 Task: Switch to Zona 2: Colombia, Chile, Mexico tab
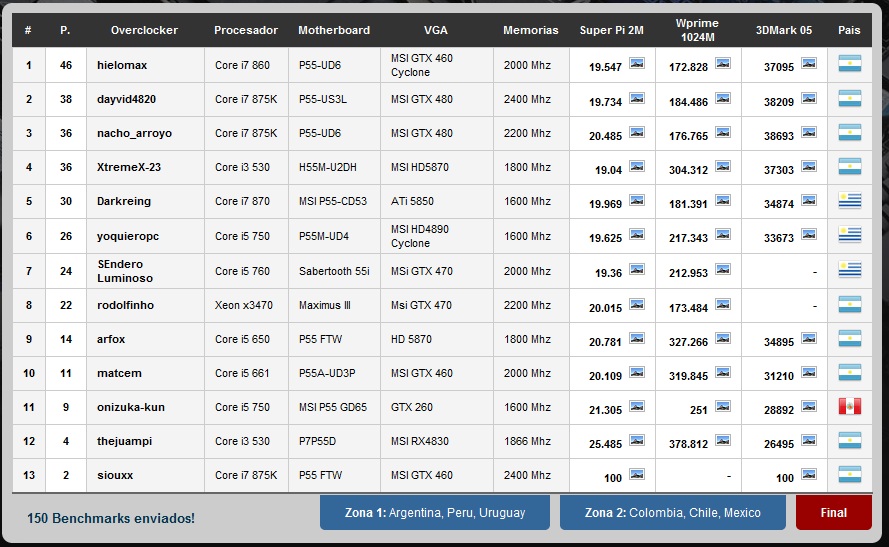pos(672,512)
